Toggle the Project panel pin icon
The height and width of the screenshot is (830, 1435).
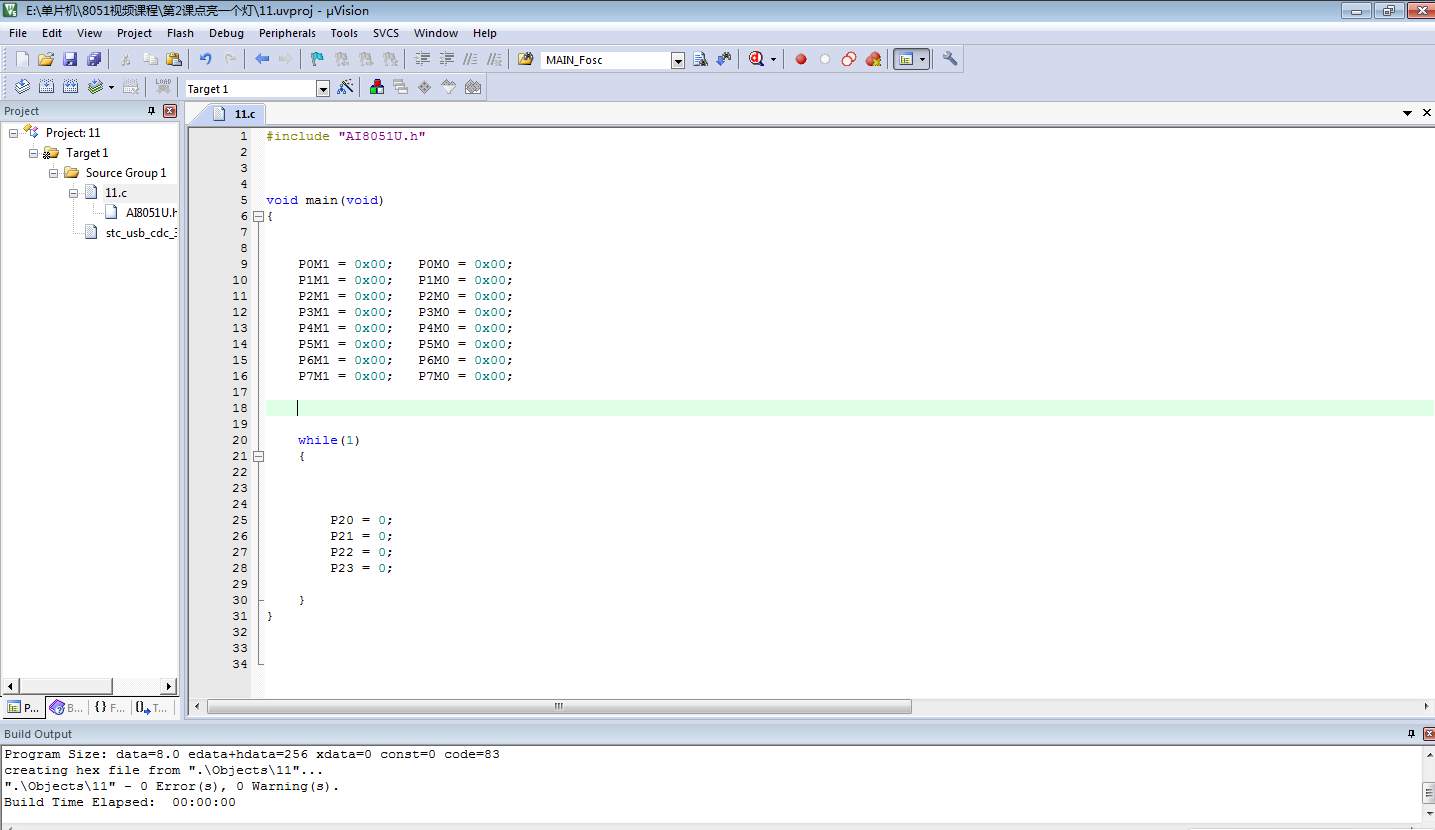(152, 111)
